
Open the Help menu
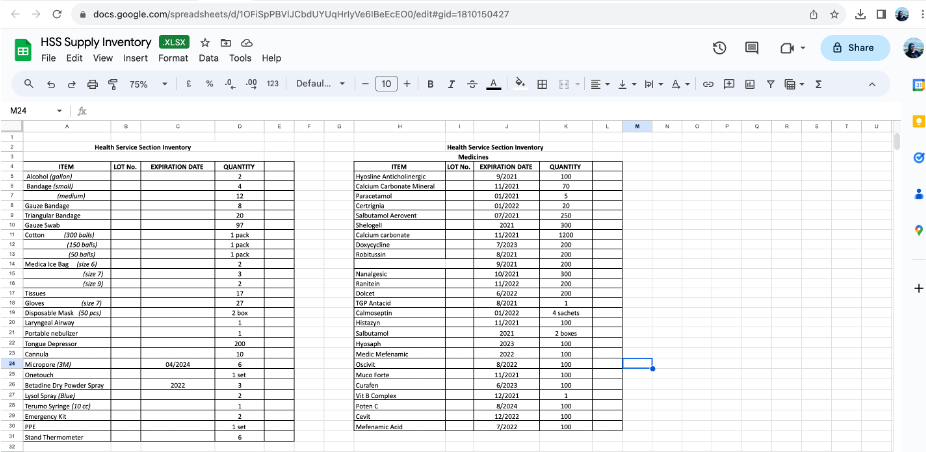(272, 58)
